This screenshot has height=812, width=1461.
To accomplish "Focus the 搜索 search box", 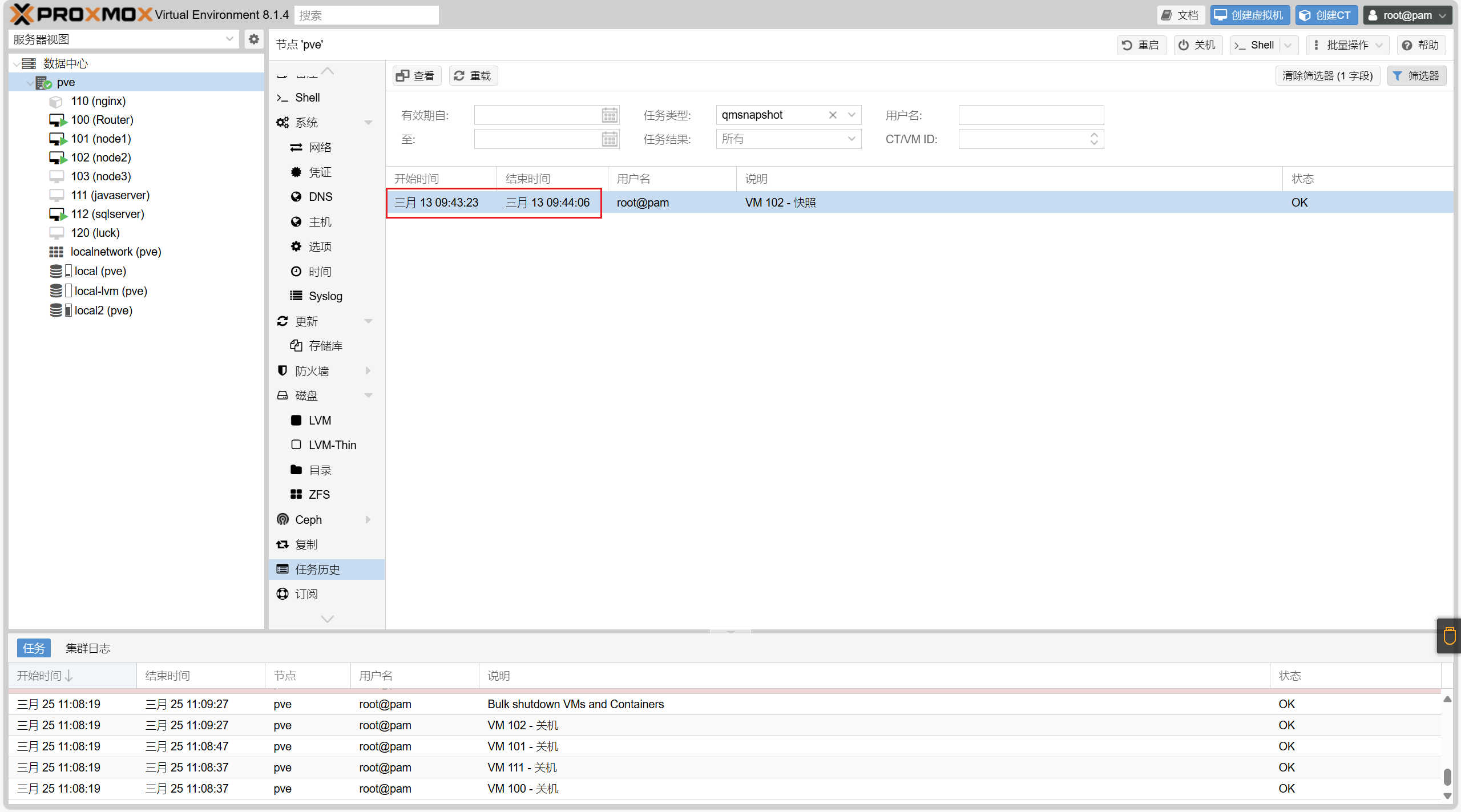I will coord(366,15).
